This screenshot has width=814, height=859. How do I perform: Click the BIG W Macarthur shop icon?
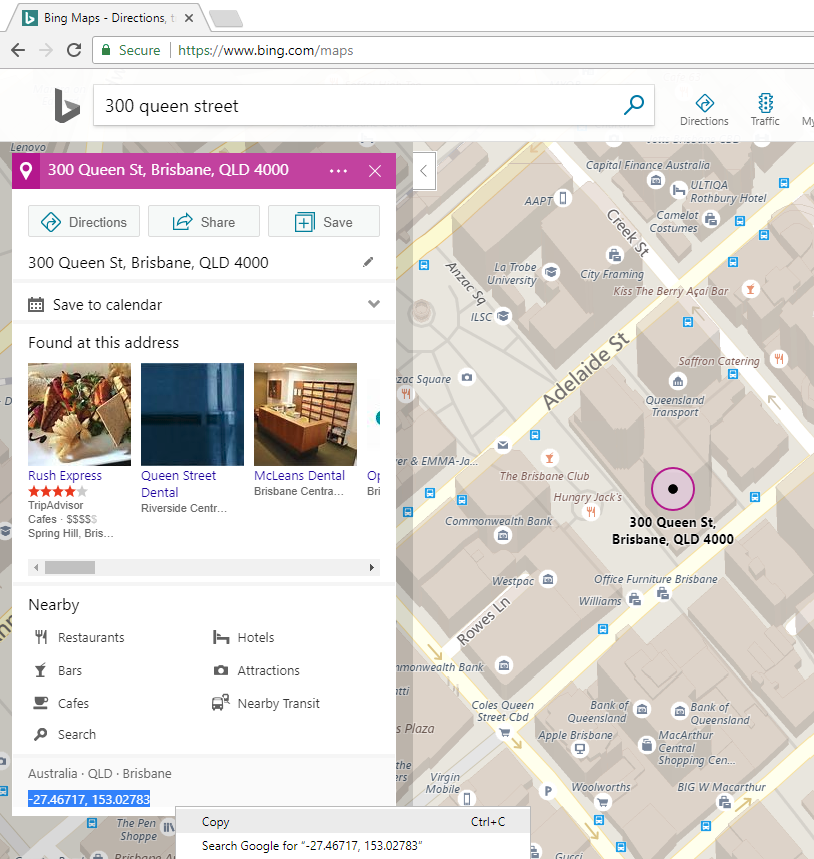coord(724,803)
